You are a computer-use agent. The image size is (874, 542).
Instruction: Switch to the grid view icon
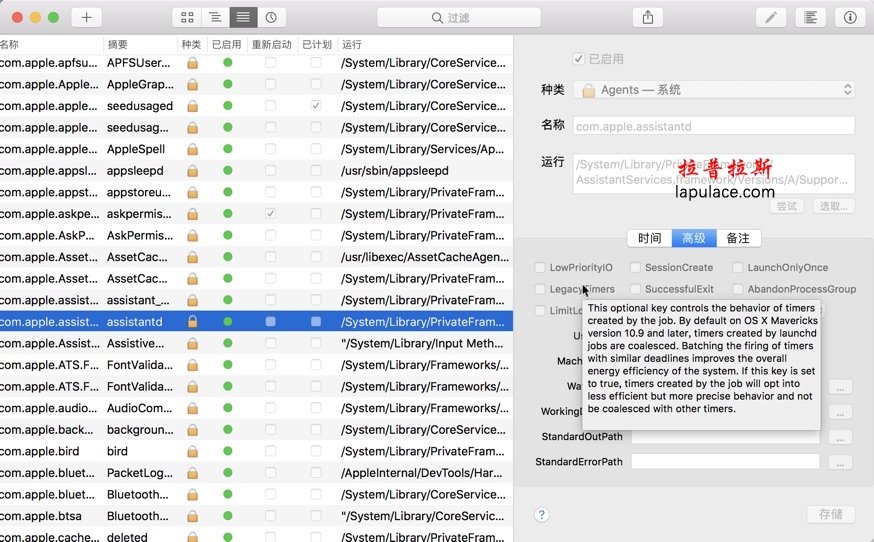(187, 17)
